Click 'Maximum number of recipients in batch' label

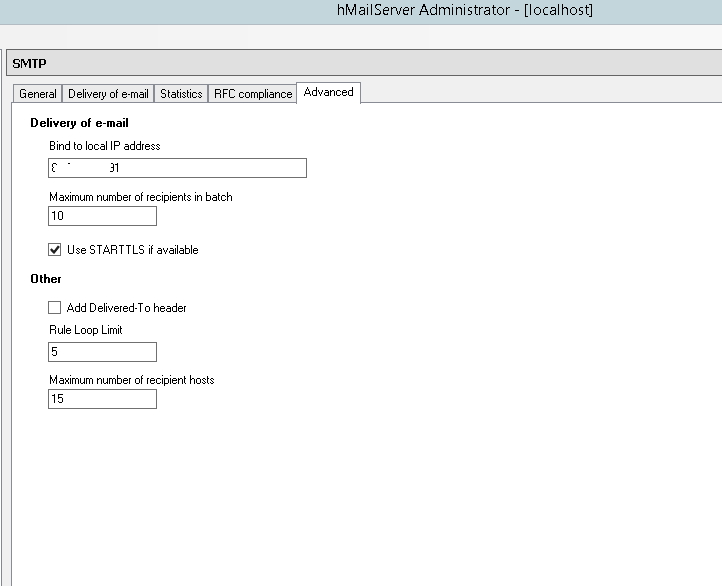[x=140, y=197]
